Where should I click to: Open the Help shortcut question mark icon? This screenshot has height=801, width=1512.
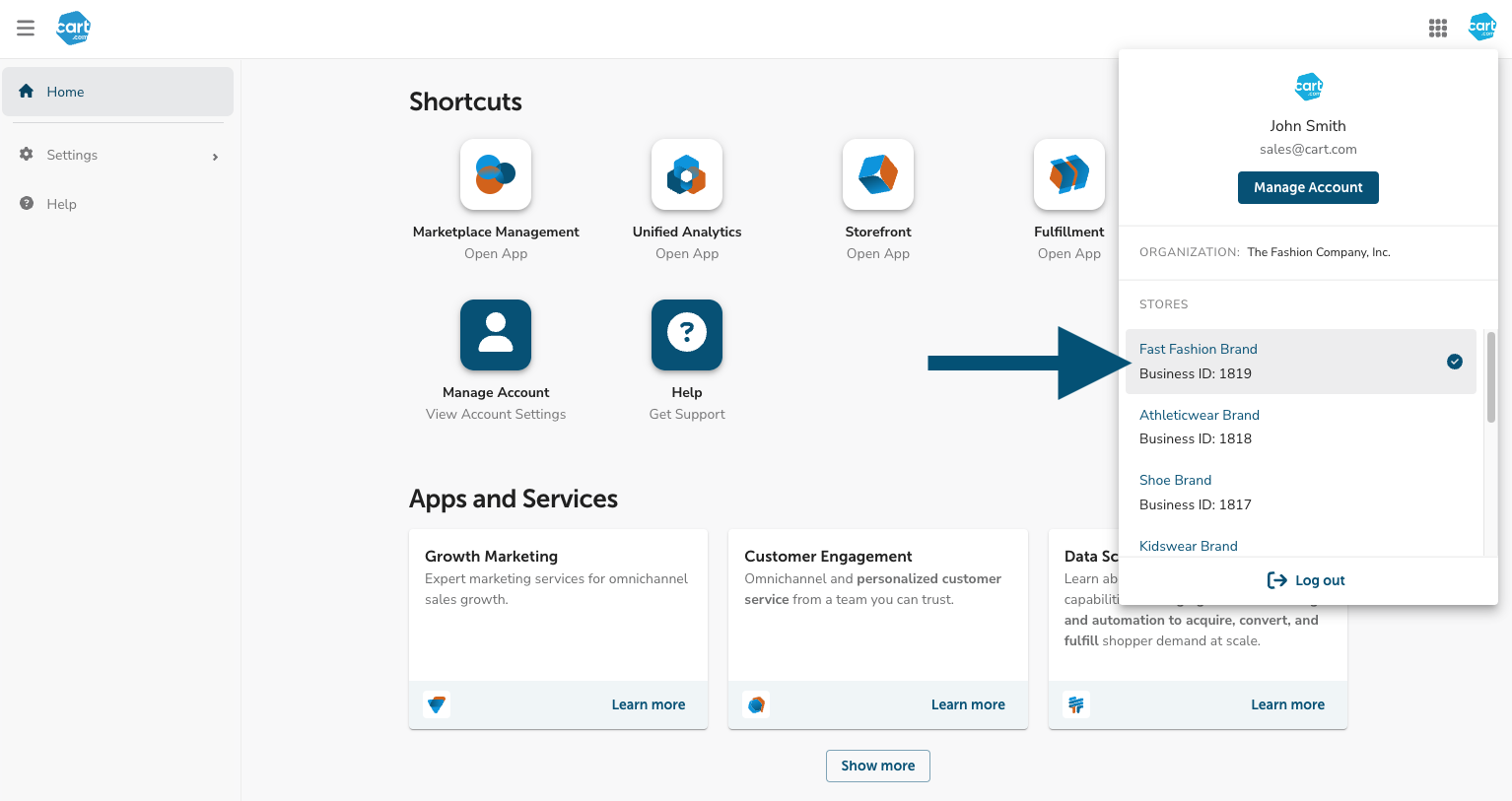point(687,335)
